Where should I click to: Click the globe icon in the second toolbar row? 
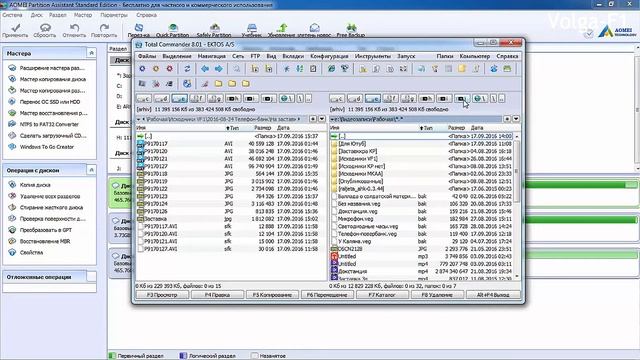coord(187,84)
